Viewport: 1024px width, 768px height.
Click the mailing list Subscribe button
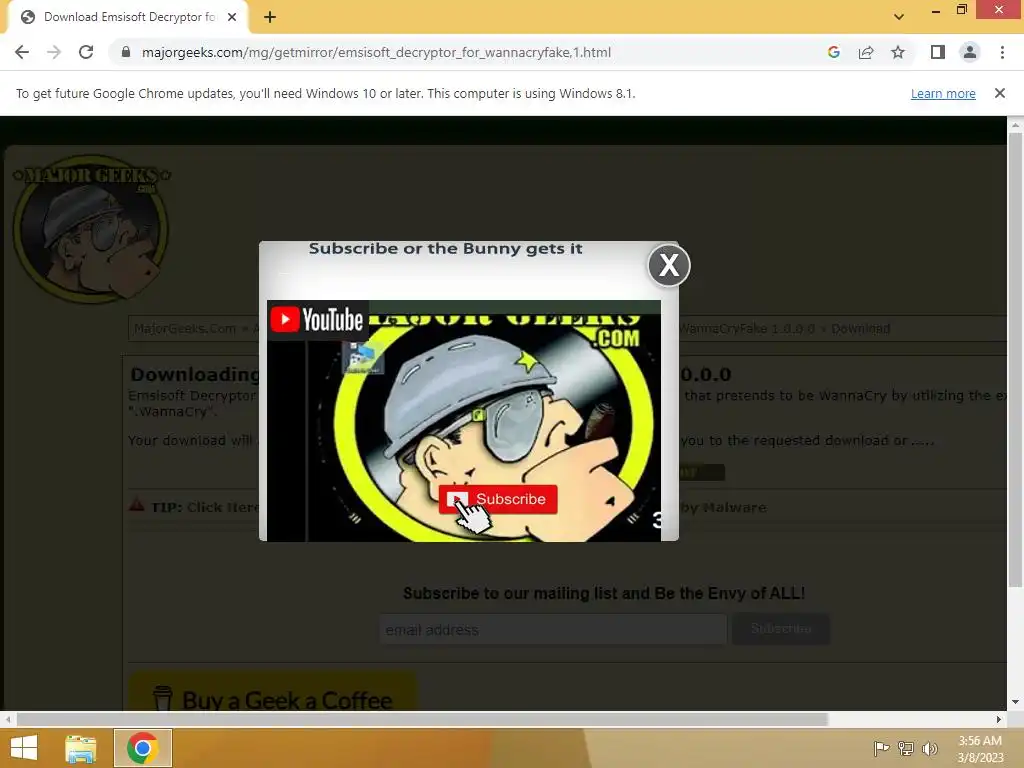(781, 628)
